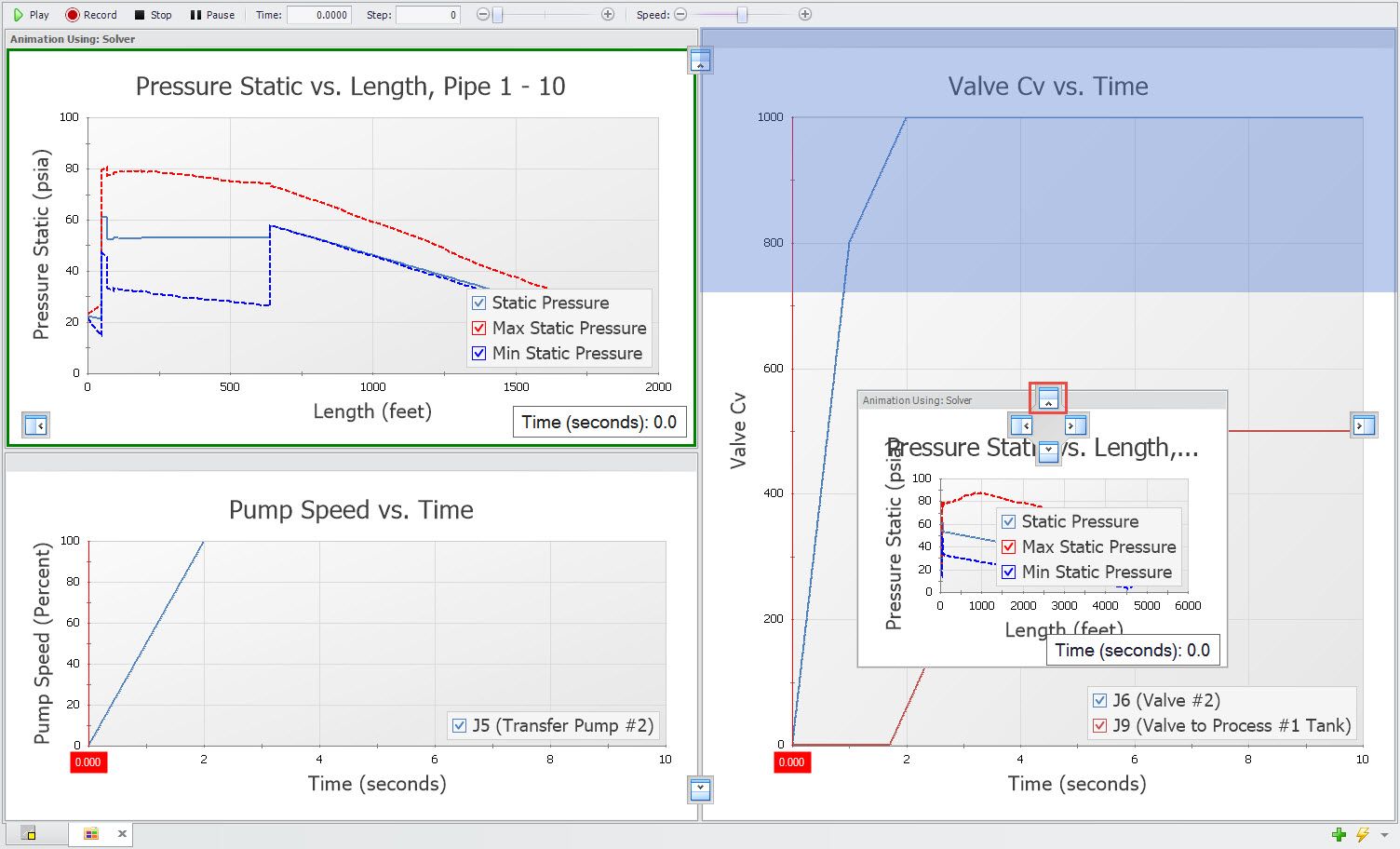This screenshot has width=1400, height=849.
Task: Click the far right edge dock indicator
Action: (x=1364, y=425)
